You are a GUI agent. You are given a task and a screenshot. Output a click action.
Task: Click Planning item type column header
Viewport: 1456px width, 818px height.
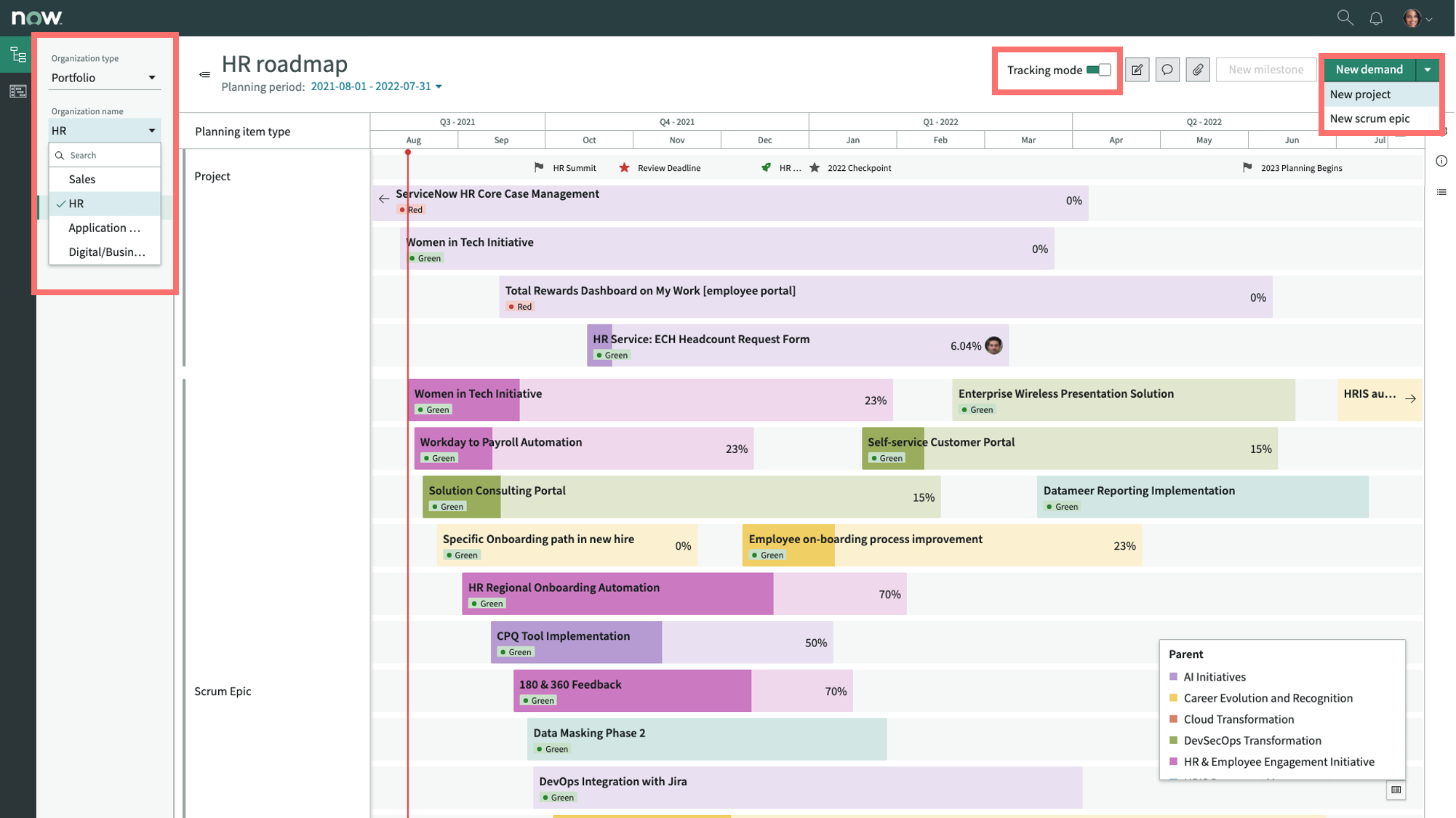pyautogui.click(x=243, y=132)
